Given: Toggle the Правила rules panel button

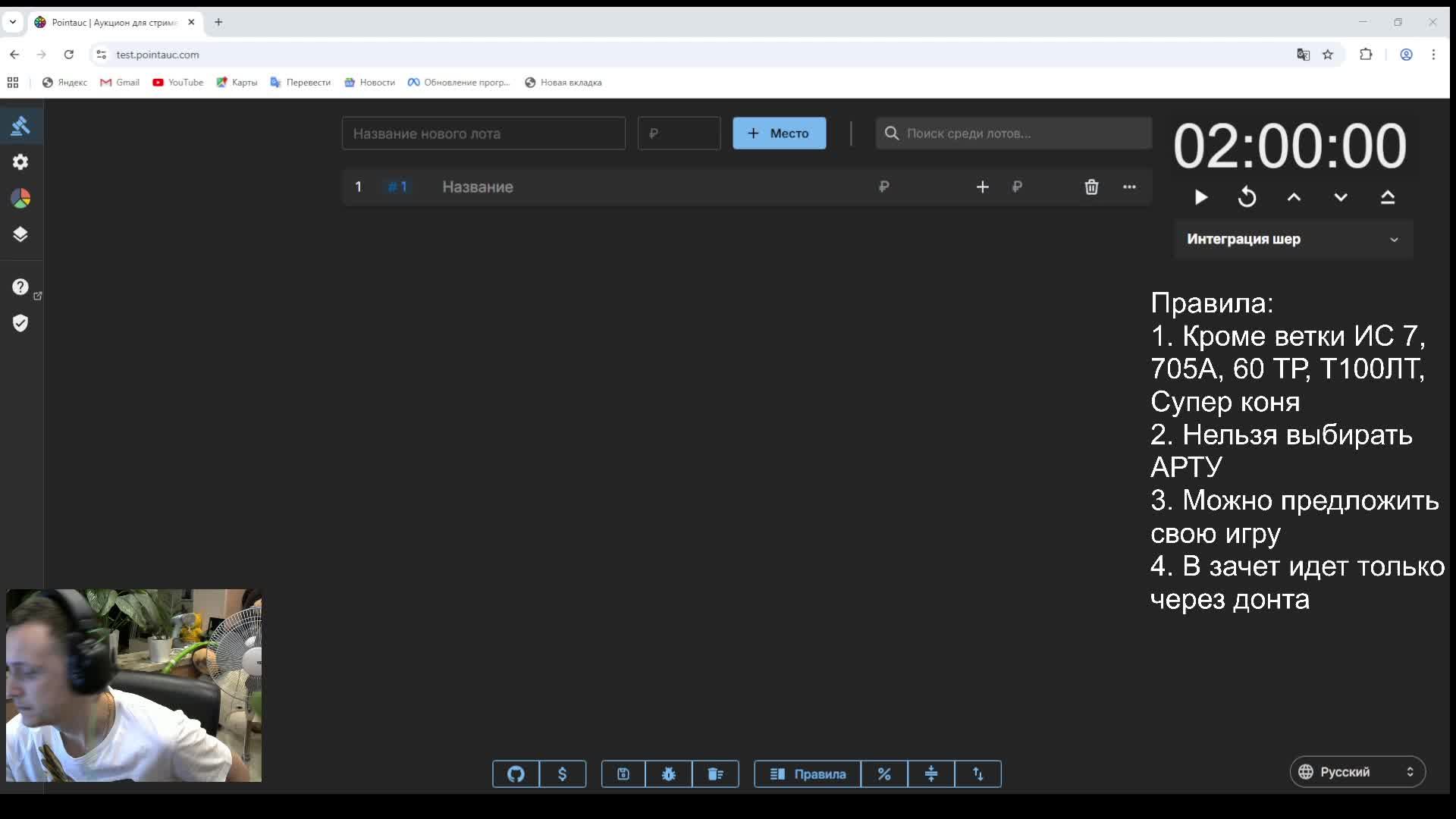Looking at the screenshot, I should [x=808, y=774].
